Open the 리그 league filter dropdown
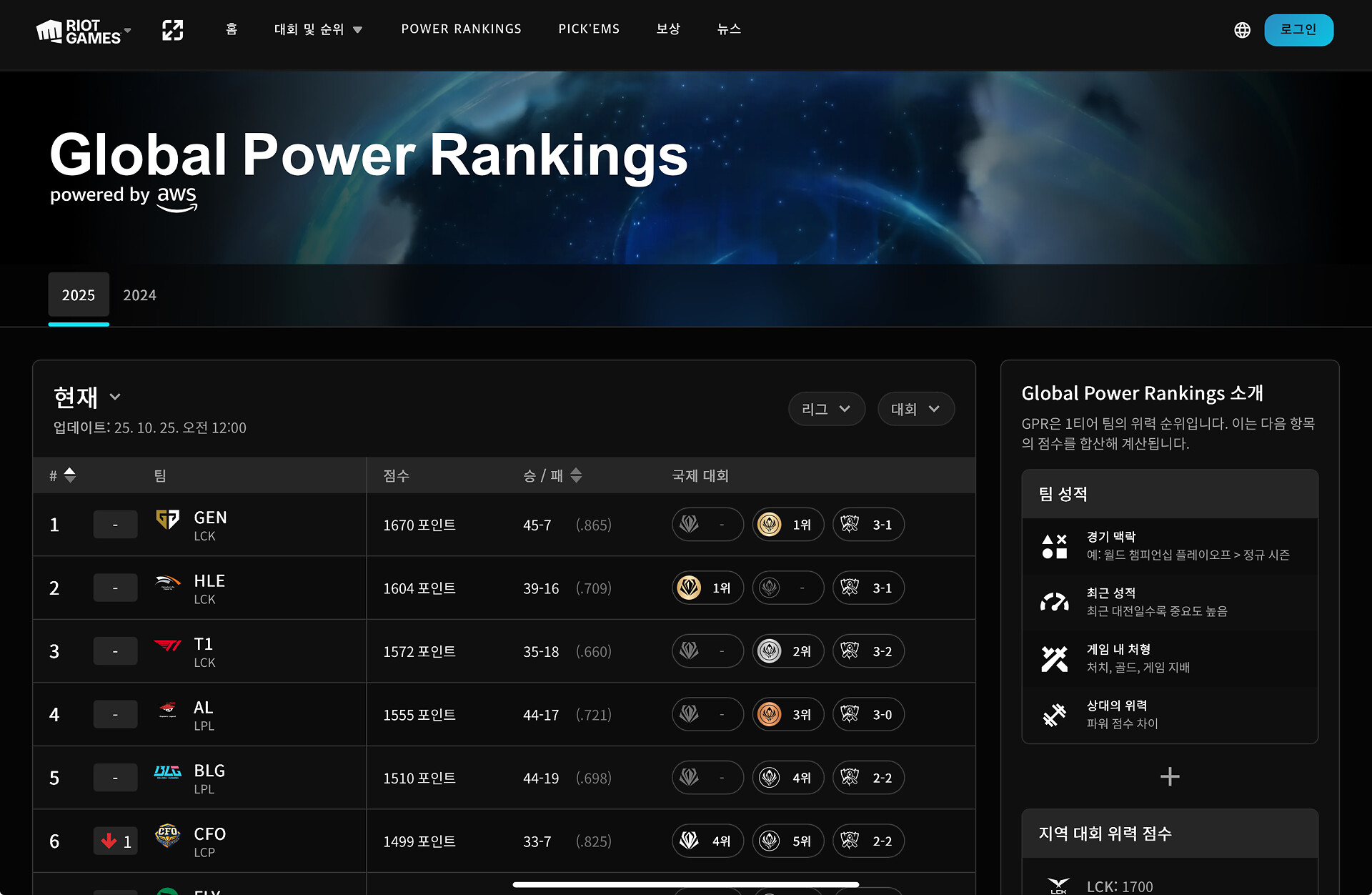1372x895 pixels. pyautogui.click(x=826, y=409)
